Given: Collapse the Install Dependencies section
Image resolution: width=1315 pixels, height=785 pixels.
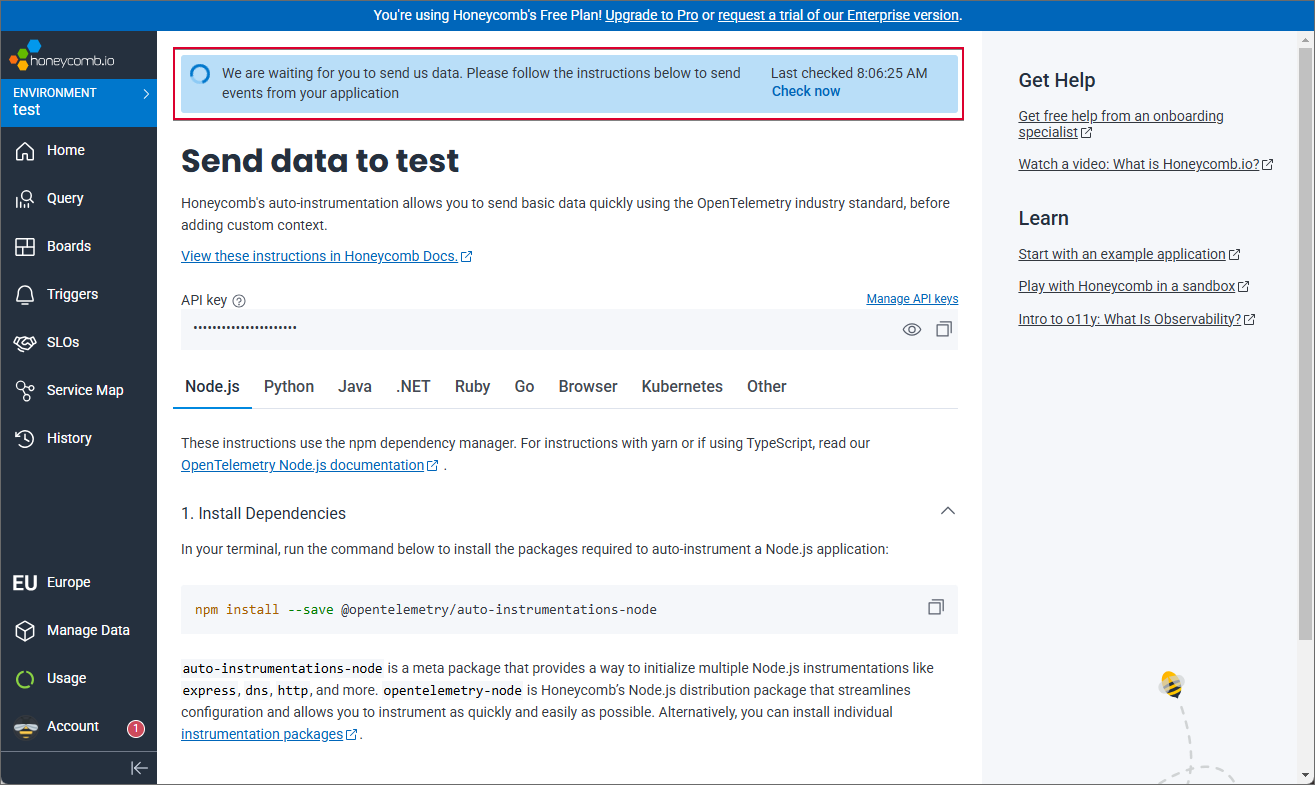Looking at the screenshot, I should [948, 511].
